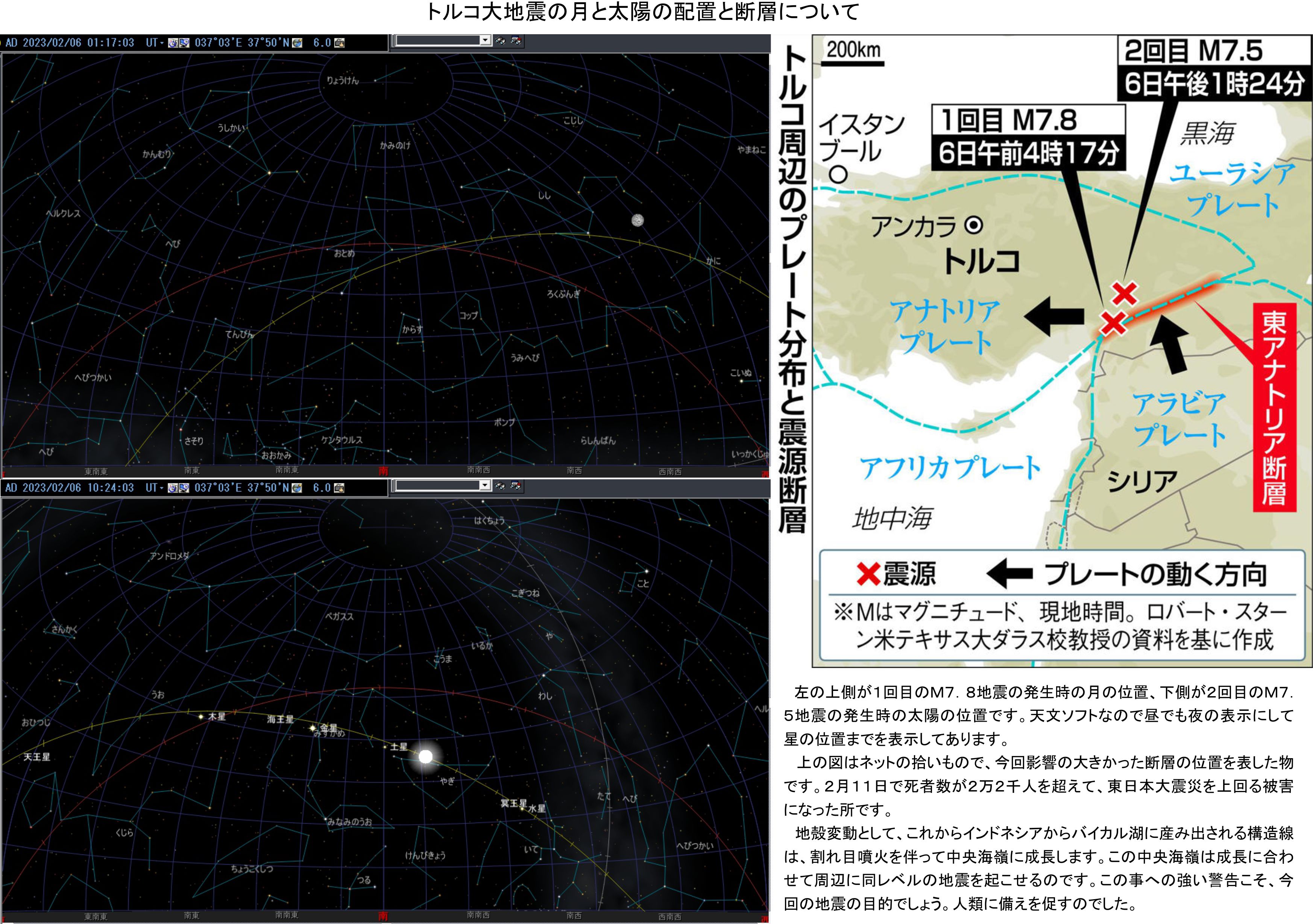Click the りょうけん constellation label in the upper chart

click(x=343, y=80)
